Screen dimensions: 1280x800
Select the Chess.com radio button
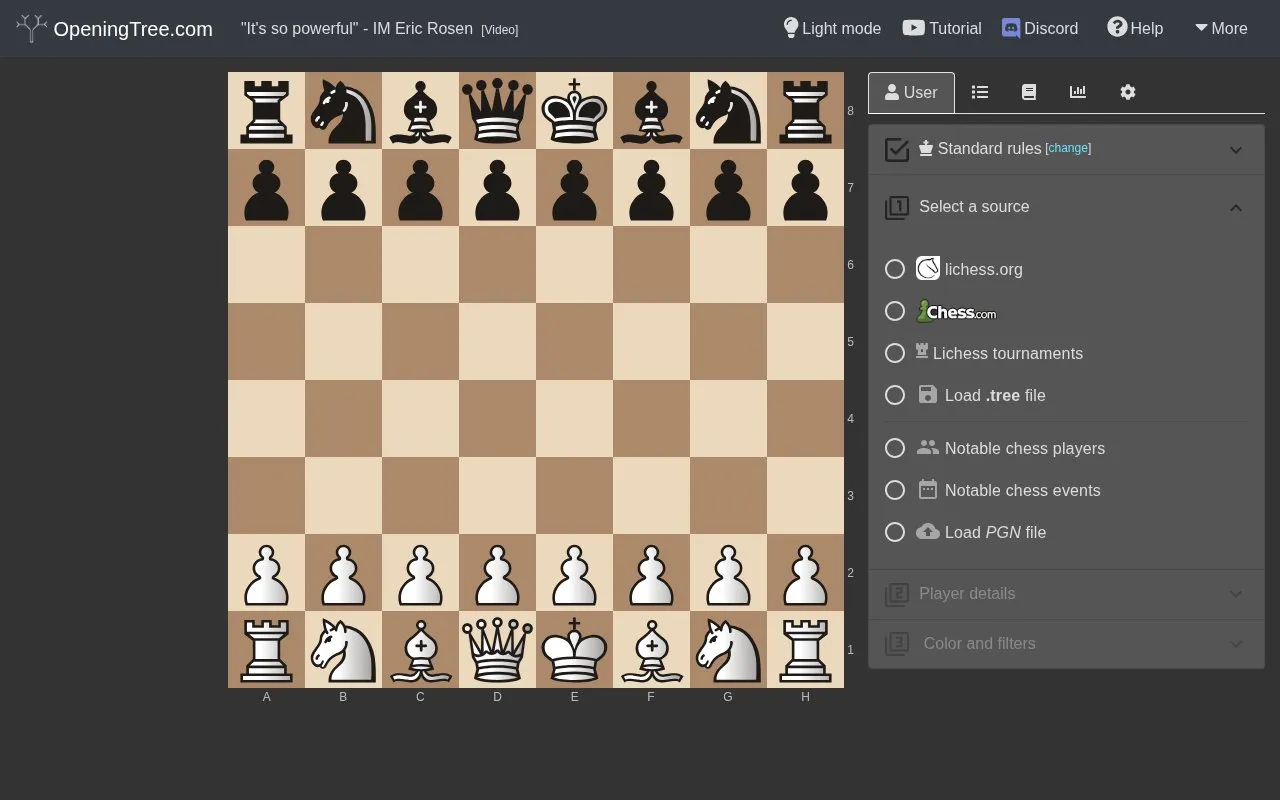pyautogui.click(x=895, y=311)
